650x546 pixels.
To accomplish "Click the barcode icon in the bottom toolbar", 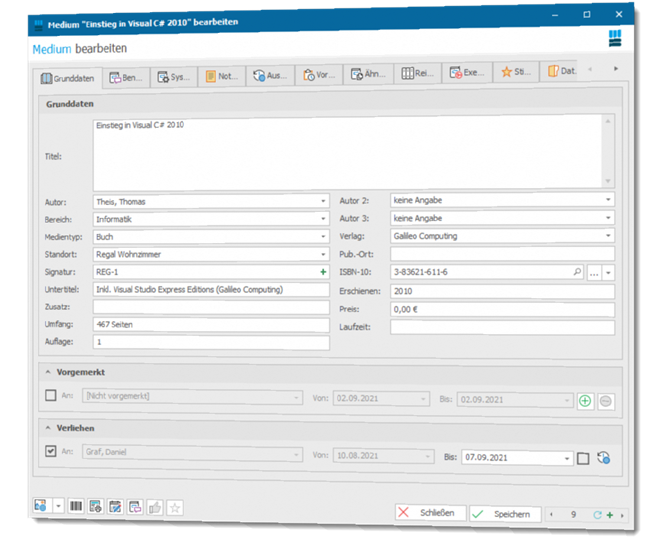I will coord(75,506).
